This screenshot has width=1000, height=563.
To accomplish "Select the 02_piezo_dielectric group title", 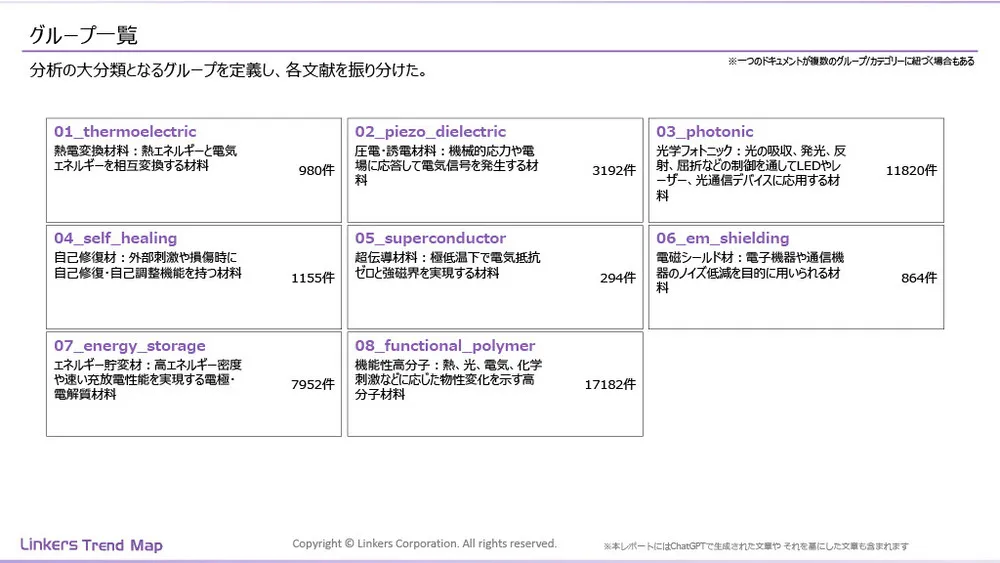I will tap(430, 132).
